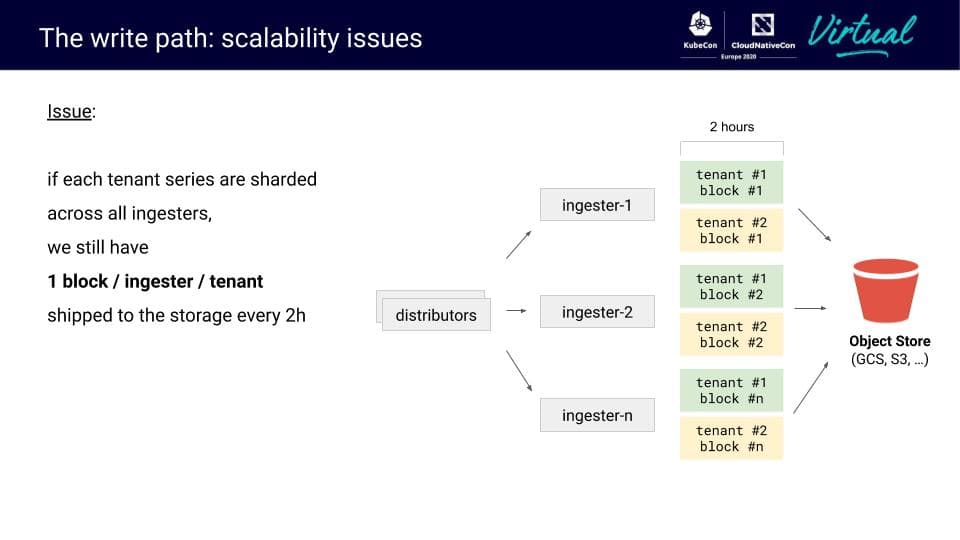This screenshot has width=960, height=540.
Task: Click the arrow from ingester-n blocks to bucket
Action: [811, 387]
